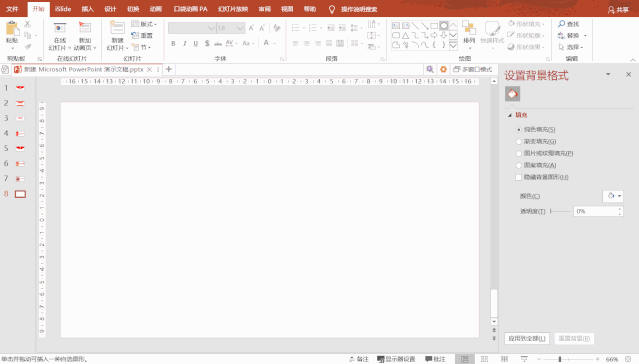
Task: Click the New Slide (新建幻灯片) icon
Action: tap(117, 28)
